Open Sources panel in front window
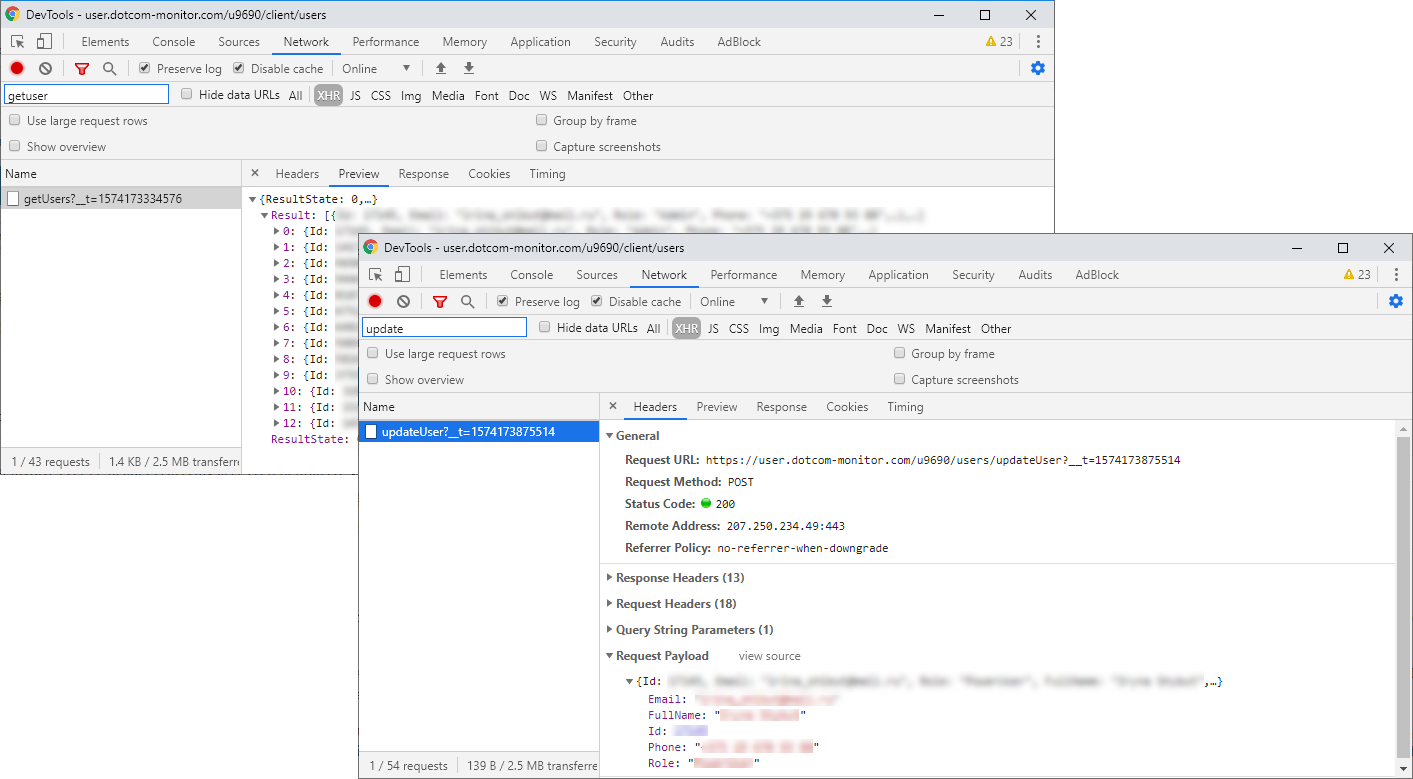Screen dimensions: 1413x779 click(597, 274)
